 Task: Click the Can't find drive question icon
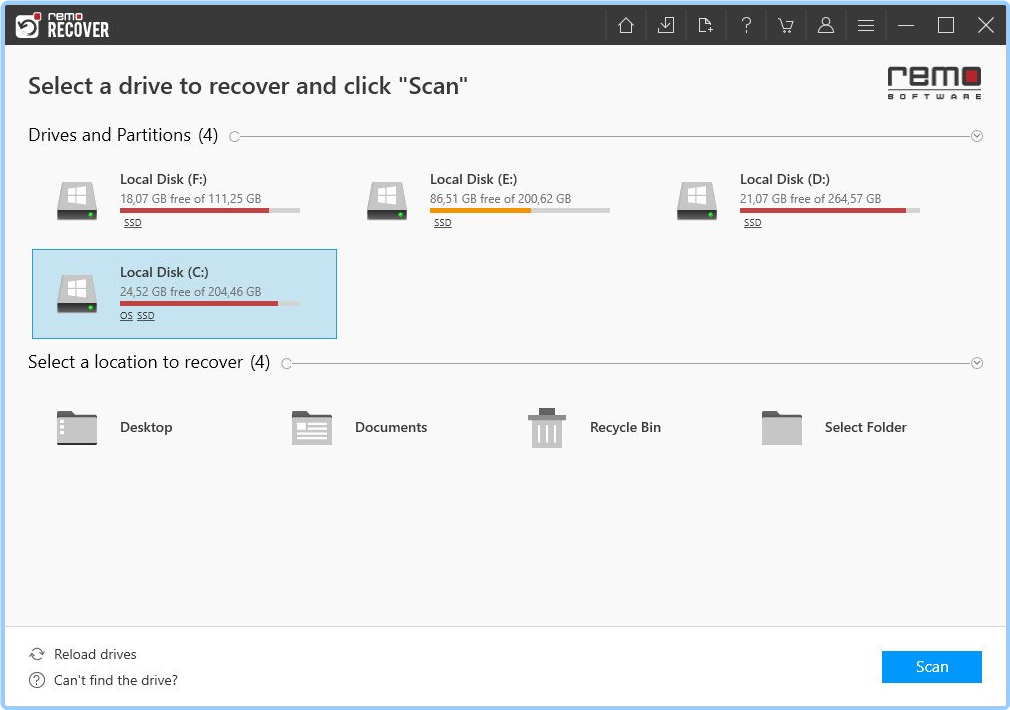pos(37,680)
